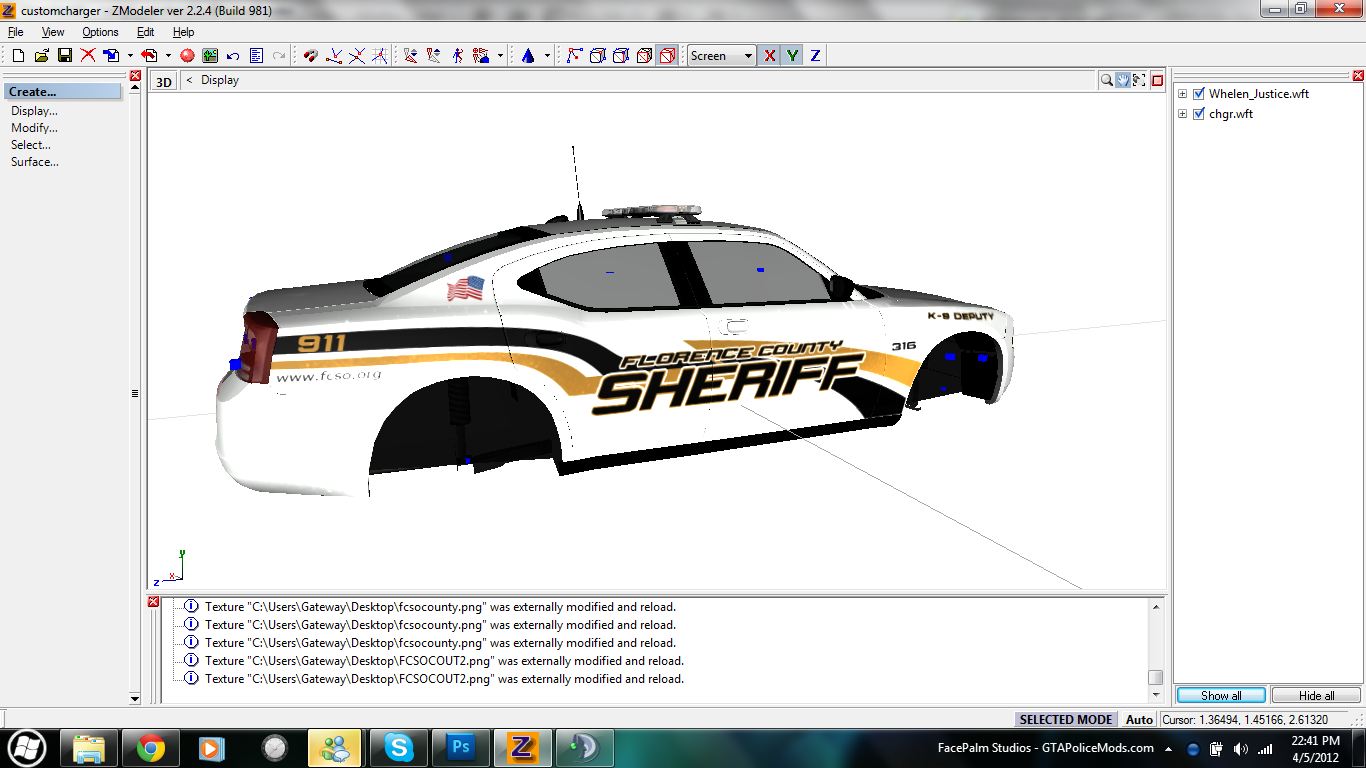
Task: Toggle the Y axis constraint button
Action: [x=792, y=56]
